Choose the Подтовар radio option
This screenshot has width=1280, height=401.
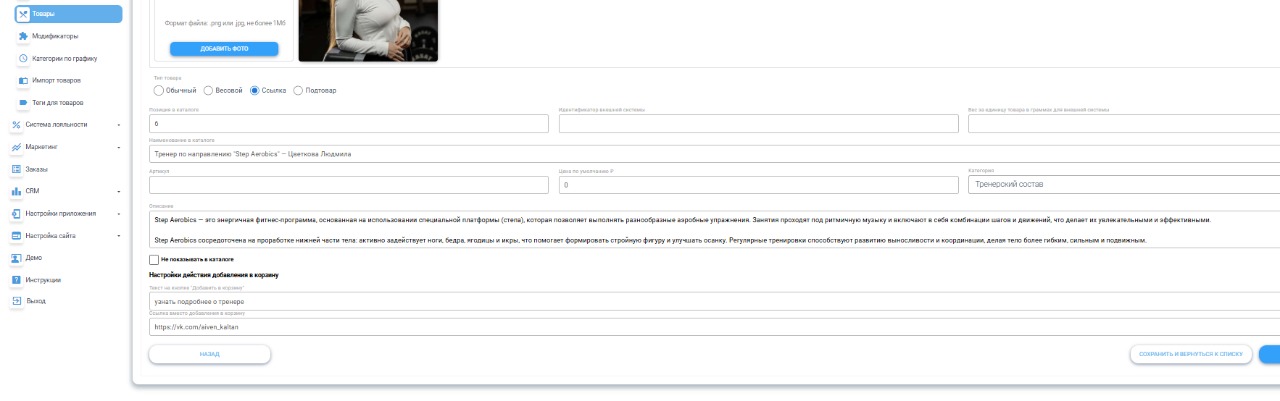(x=298, y=90)
